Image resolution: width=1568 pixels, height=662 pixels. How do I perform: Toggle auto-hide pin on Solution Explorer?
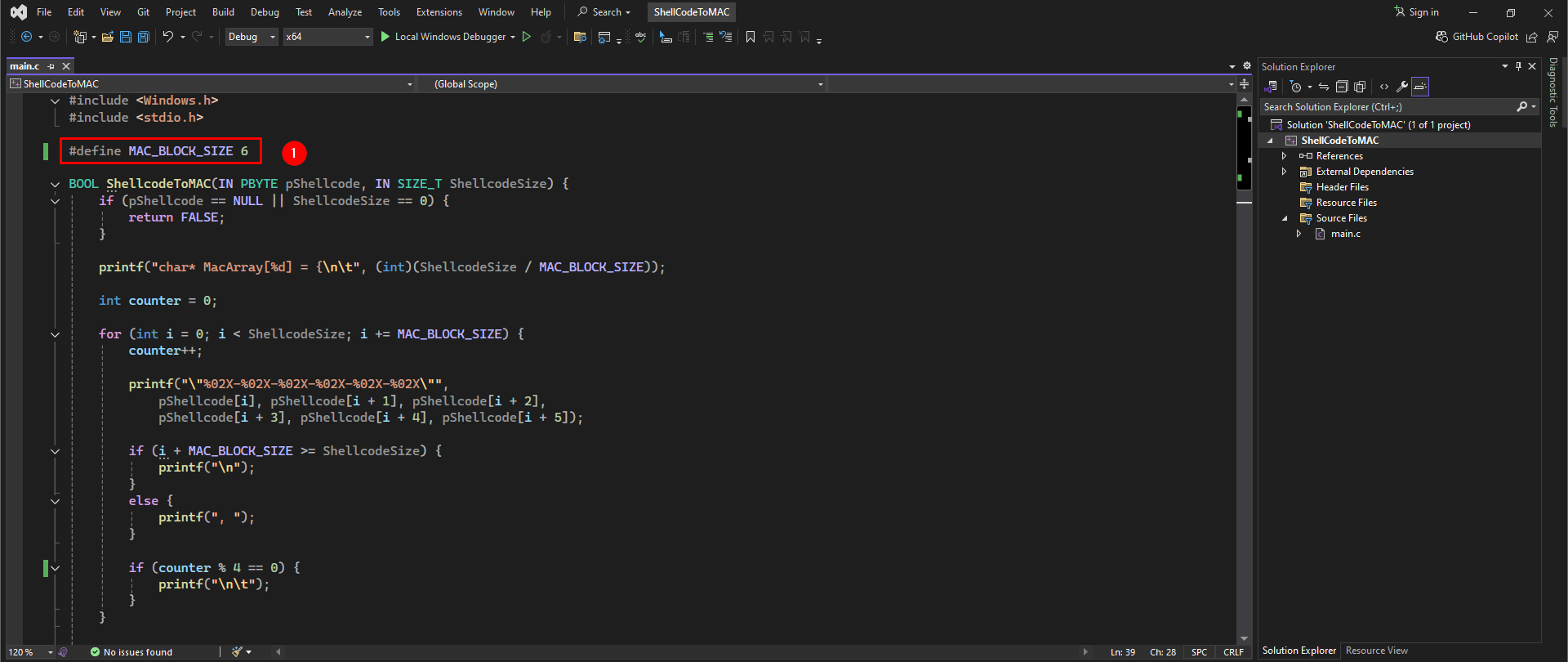click(1518, 66)
